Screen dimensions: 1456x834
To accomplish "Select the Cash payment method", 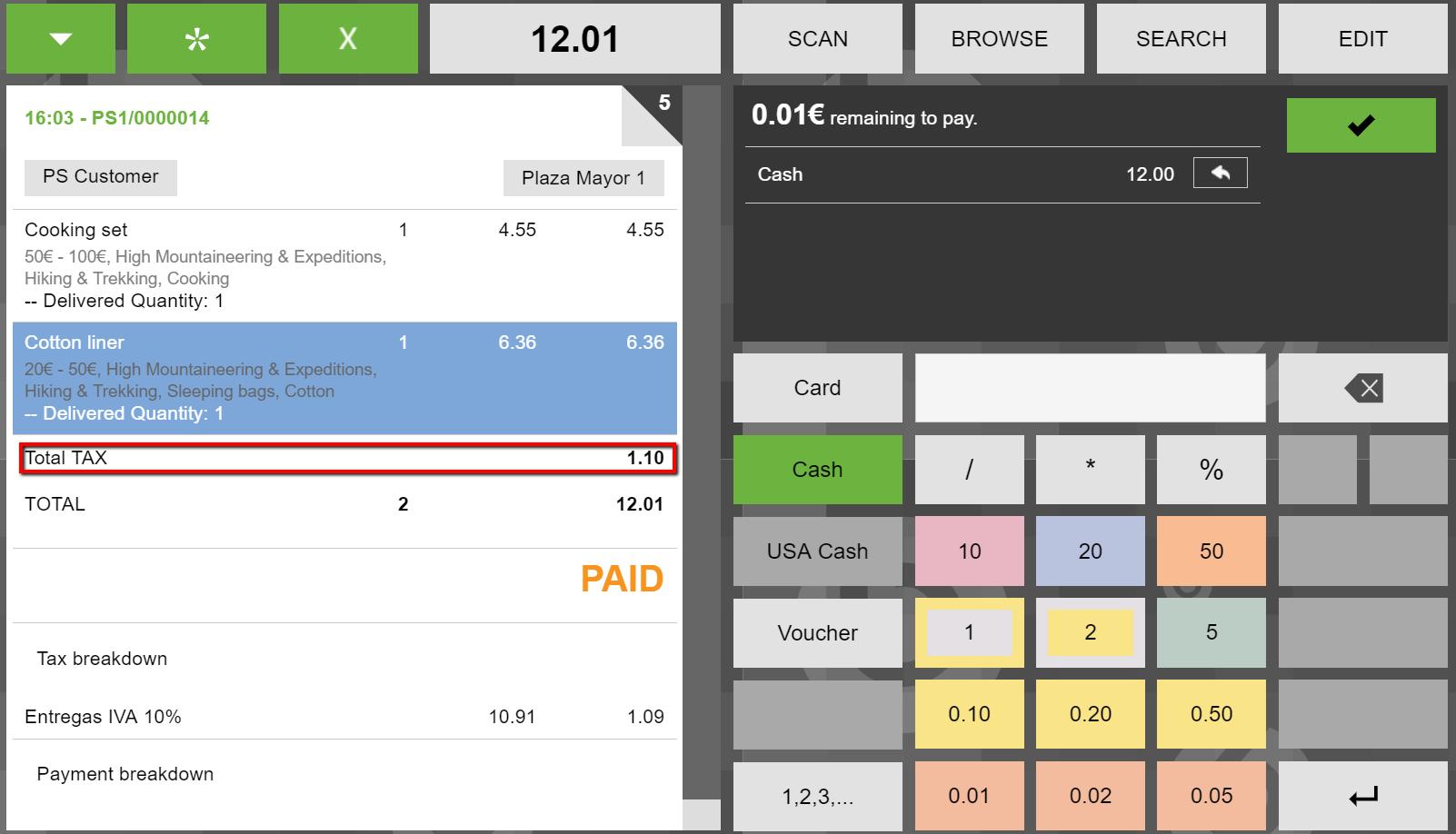I will 817,470.
